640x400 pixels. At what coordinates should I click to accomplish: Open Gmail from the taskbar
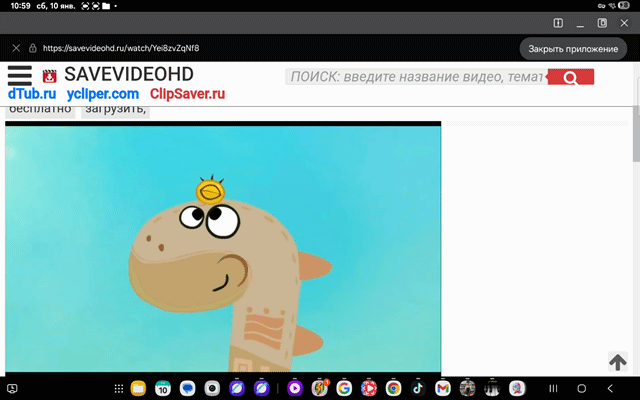coord(442,388)
